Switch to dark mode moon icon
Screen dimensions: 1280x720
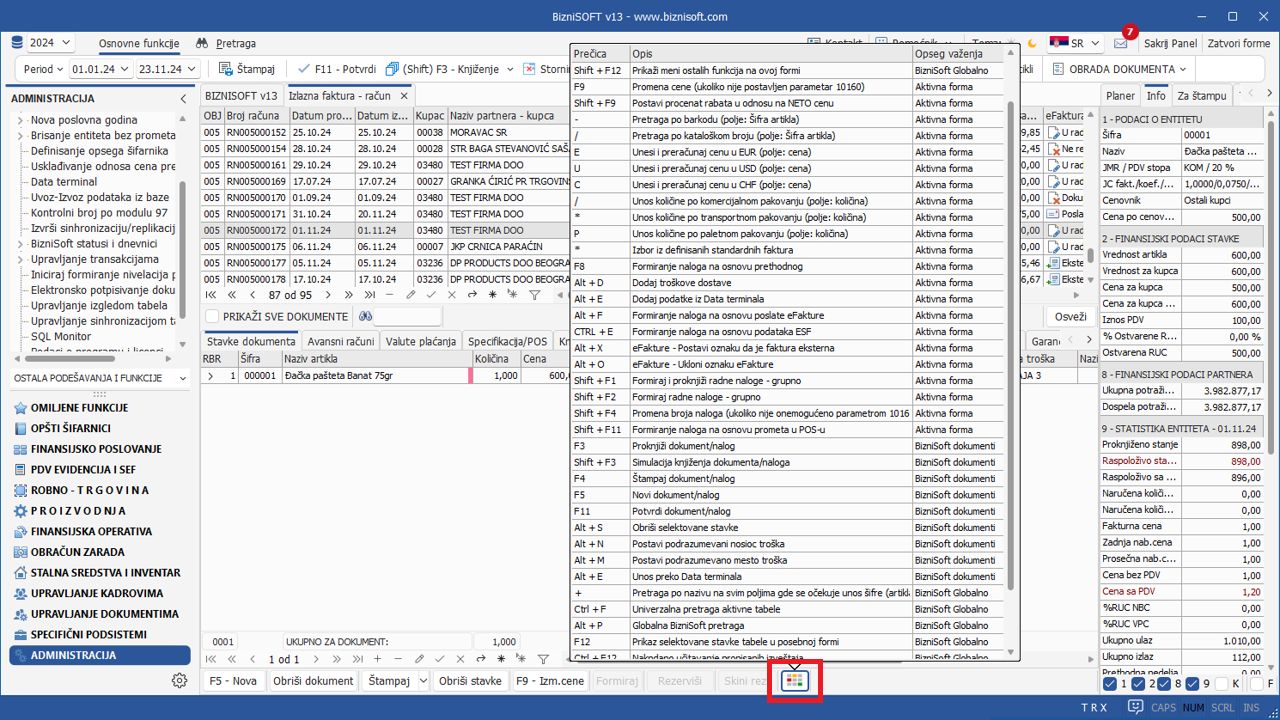(1031, 44)
